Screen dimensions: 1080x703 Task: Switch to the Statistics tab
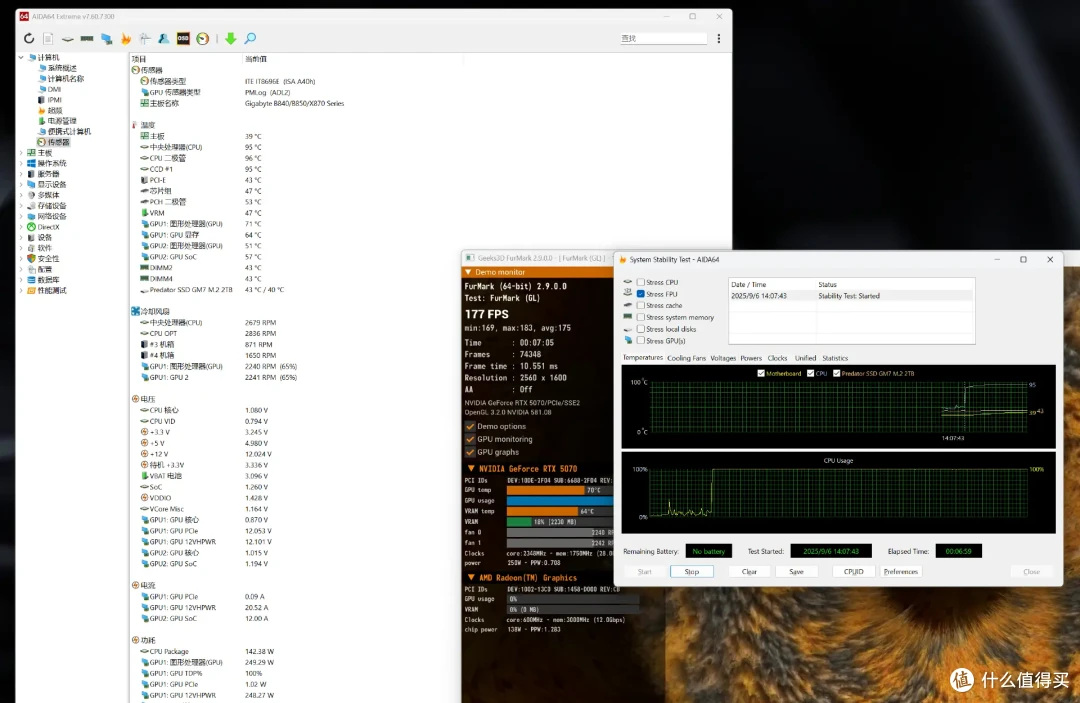click(x=835, y=358)
